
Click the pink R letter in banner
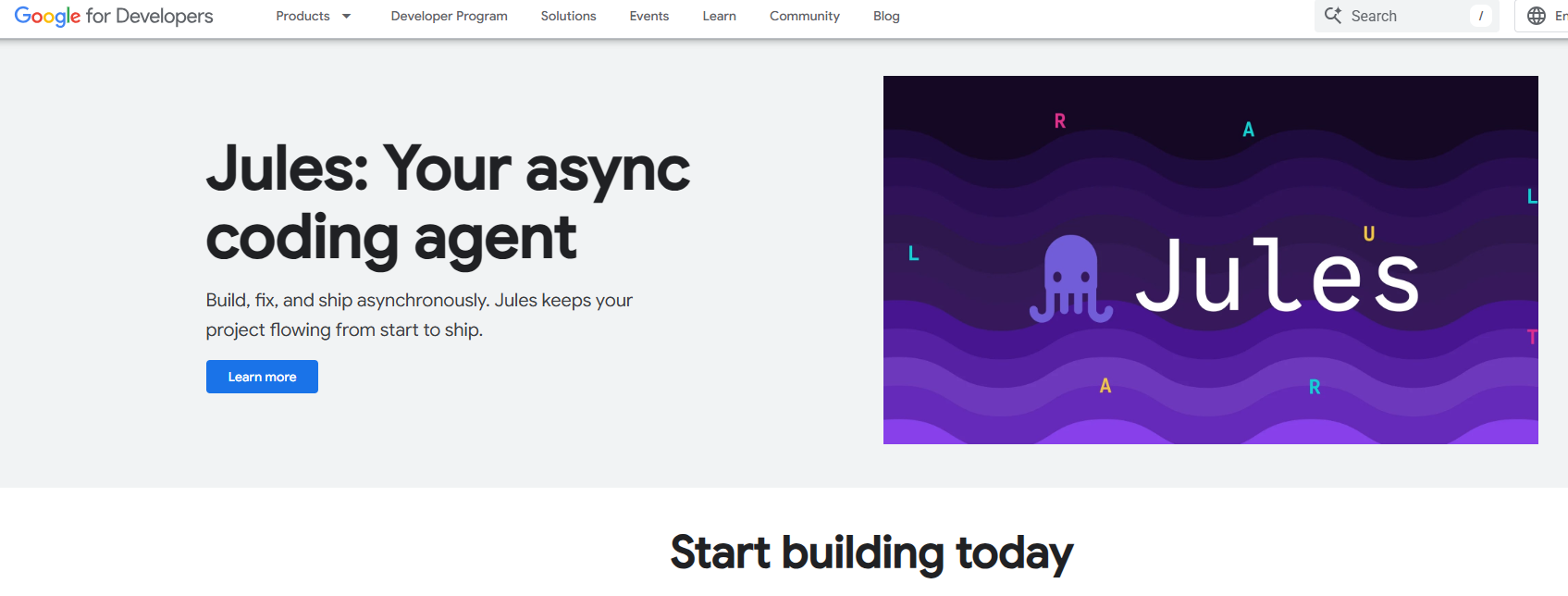[x=1060, y=121]
